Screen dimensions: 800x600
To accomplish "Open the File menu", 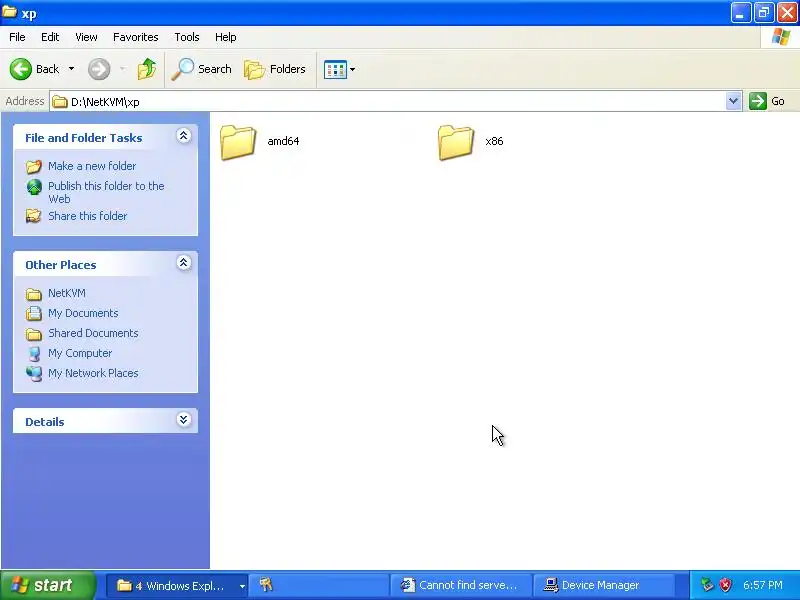I will click(17, 37).
